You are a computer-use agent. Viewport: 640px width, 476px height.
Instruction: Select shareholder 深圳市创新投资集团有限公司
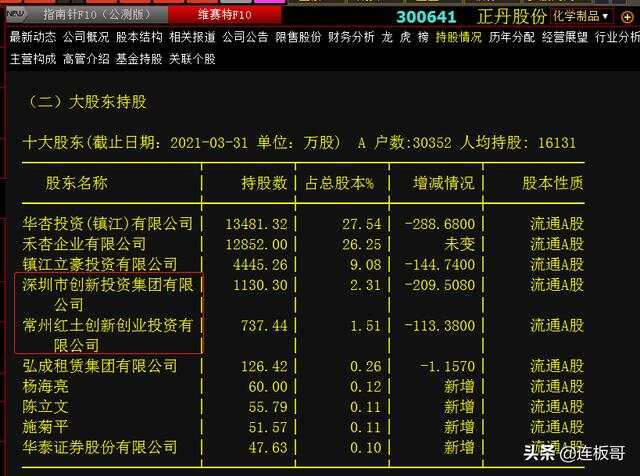(108, 295)
